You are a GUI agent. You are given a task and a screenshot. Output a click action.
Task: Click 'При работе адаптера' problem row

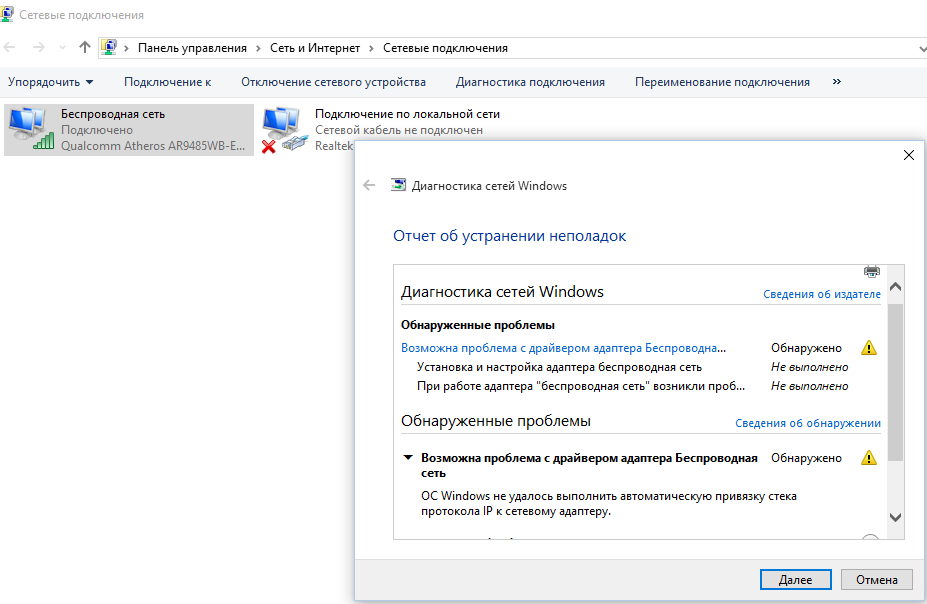[581, 386]
